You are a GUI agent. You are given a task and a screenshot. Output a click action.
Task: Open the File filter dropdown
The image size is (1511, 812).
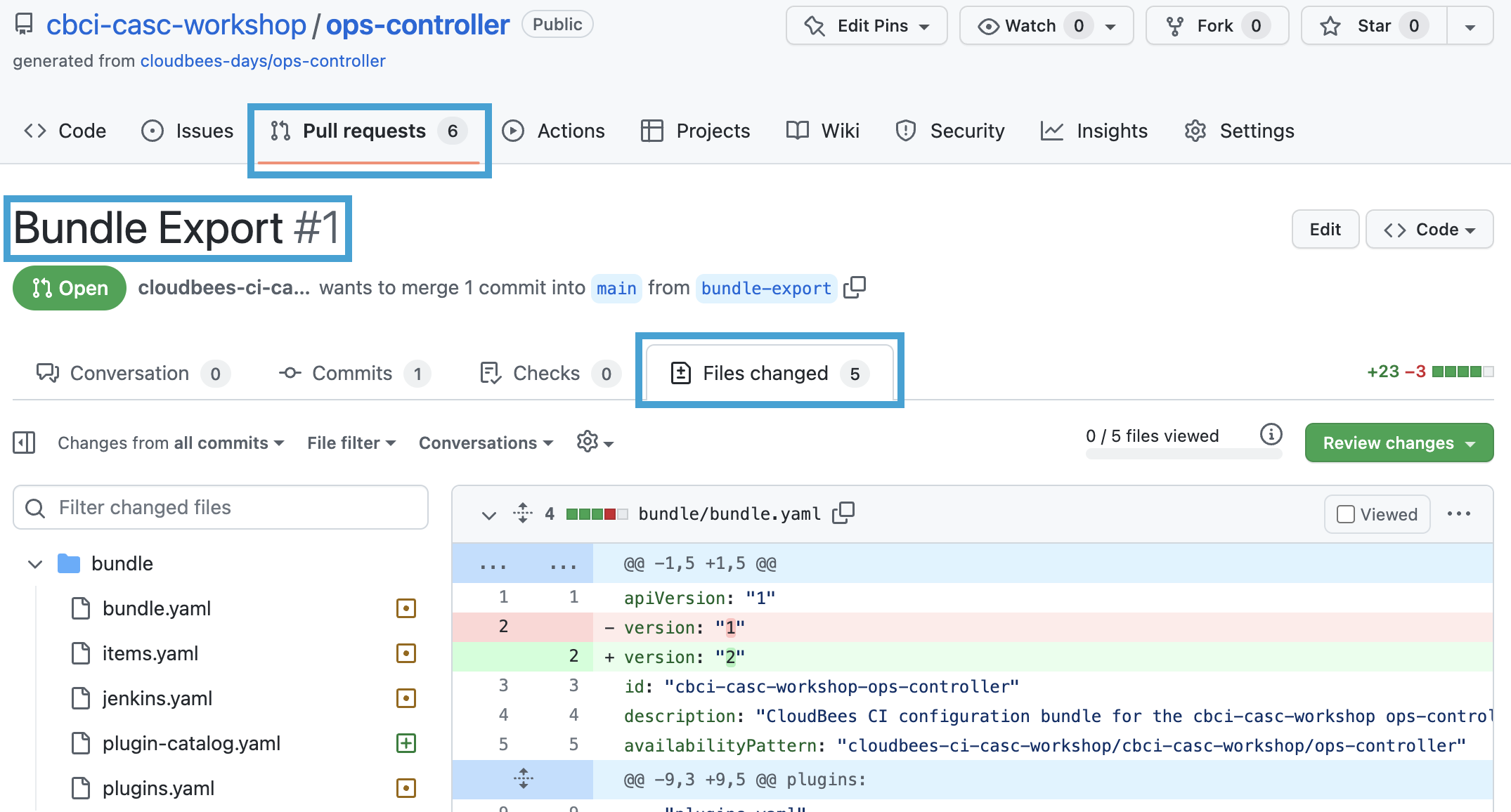tap(351, 443)
